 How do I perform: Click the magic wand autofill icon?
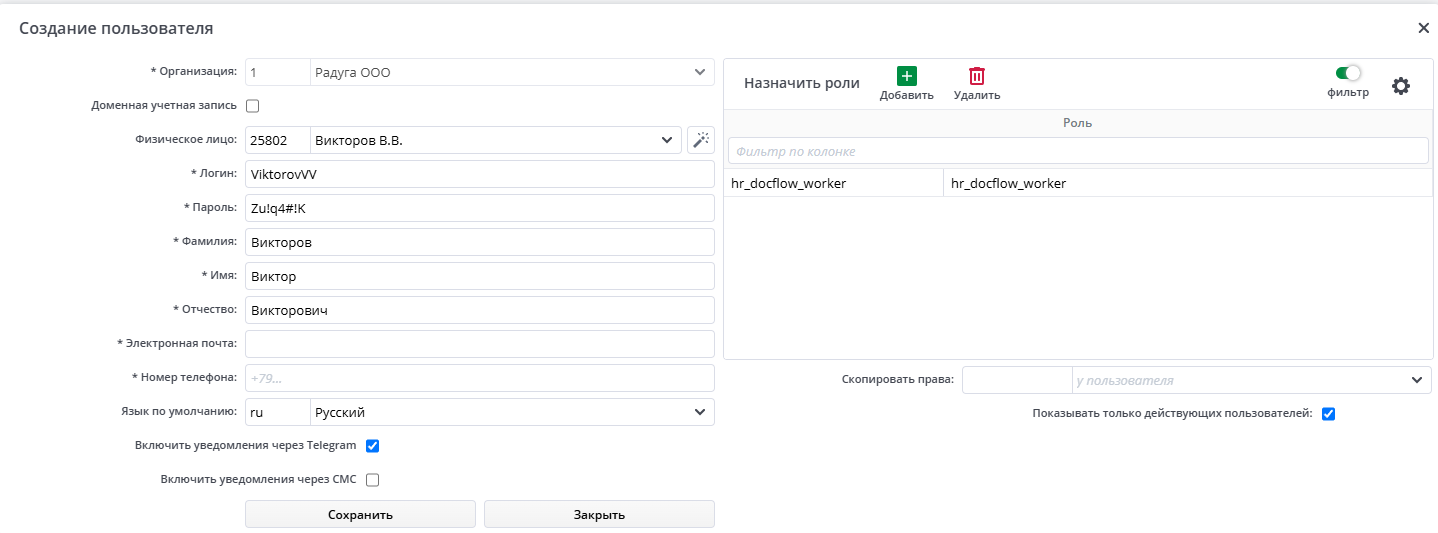701,140
